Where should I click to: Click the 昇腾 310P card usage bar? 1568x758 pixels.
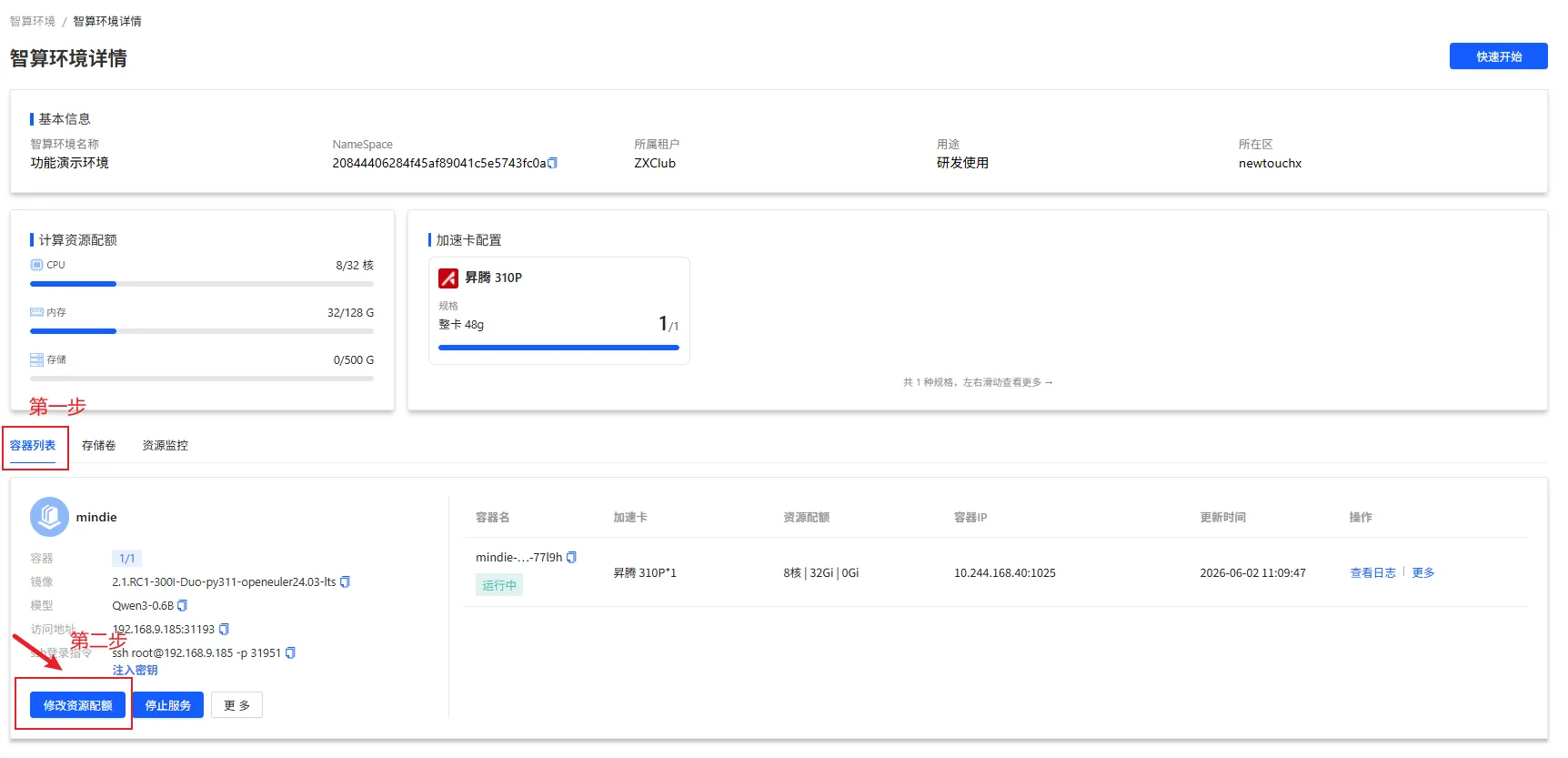(x=558, y=348)
